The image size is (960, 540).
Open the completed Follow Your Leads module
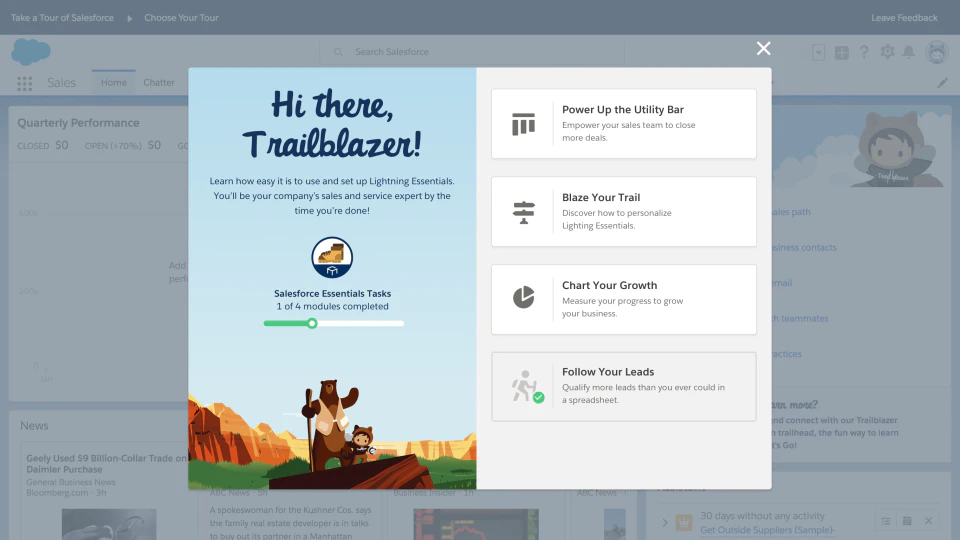(623, 386)
